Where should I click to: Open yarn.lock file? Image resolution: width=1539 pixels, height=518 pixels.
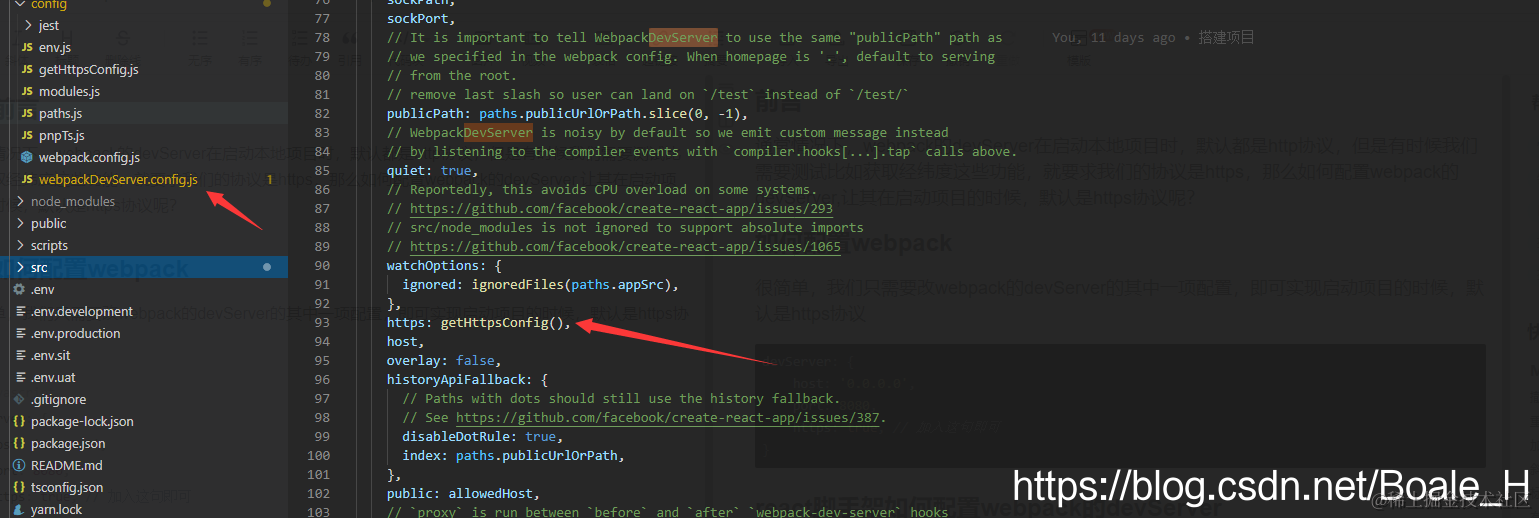point(57,509)
